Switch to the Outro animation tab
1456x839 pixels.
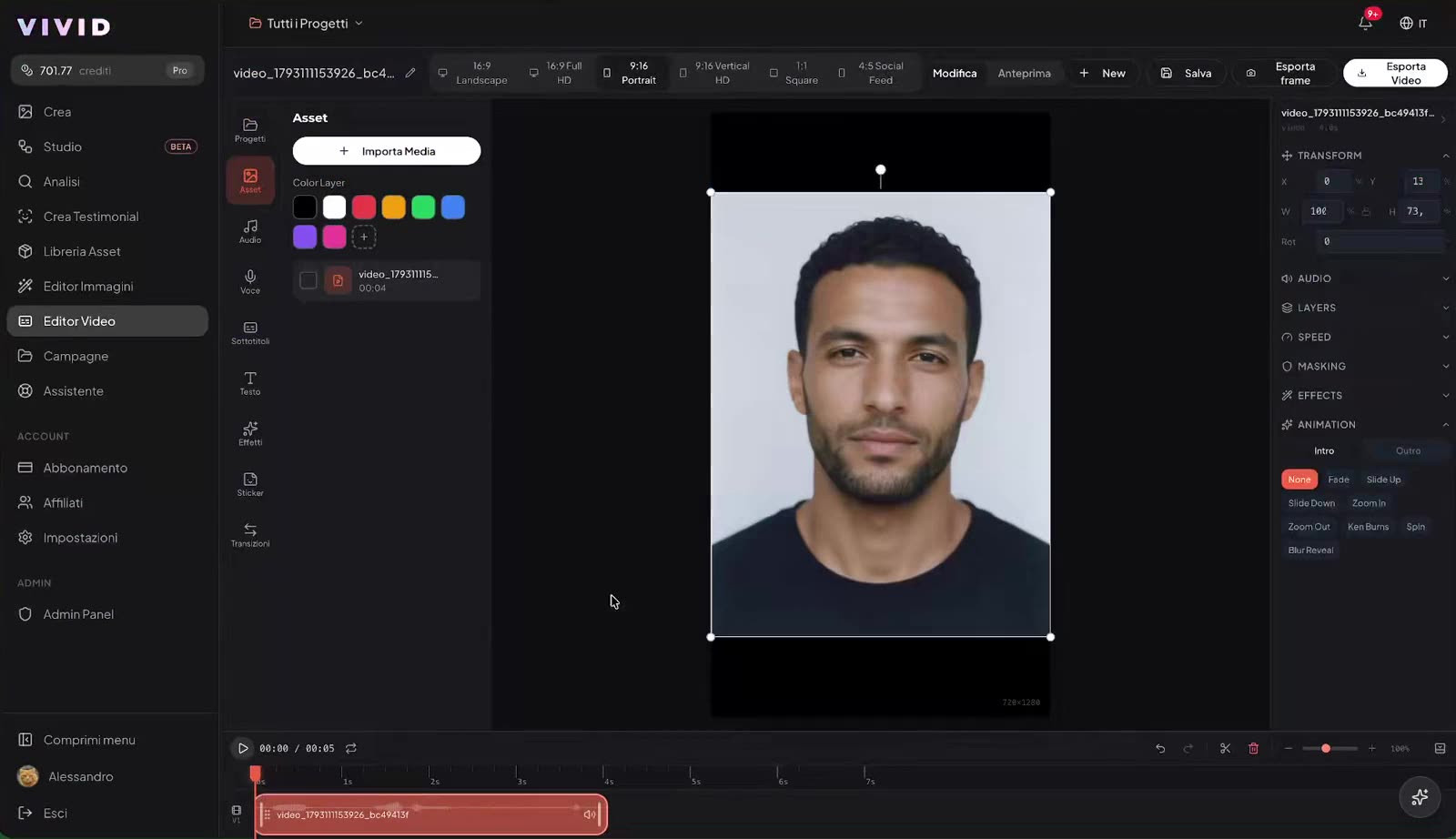[1408, 450]
